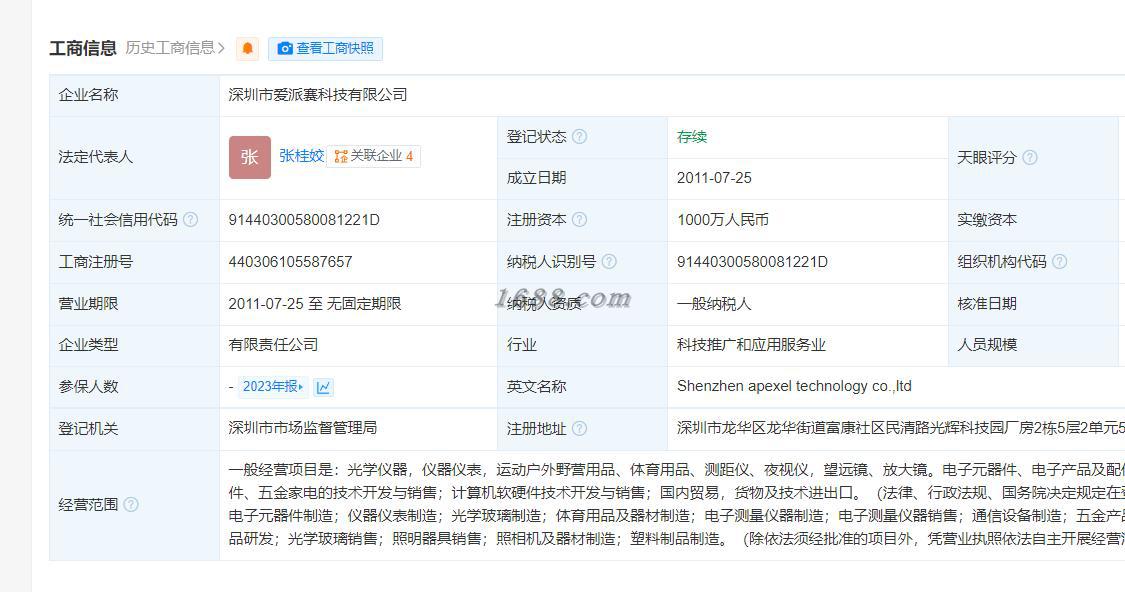Select taxpayer ID value in 纳税人识别号 row

pyautogui.click(x=752, y=261)
